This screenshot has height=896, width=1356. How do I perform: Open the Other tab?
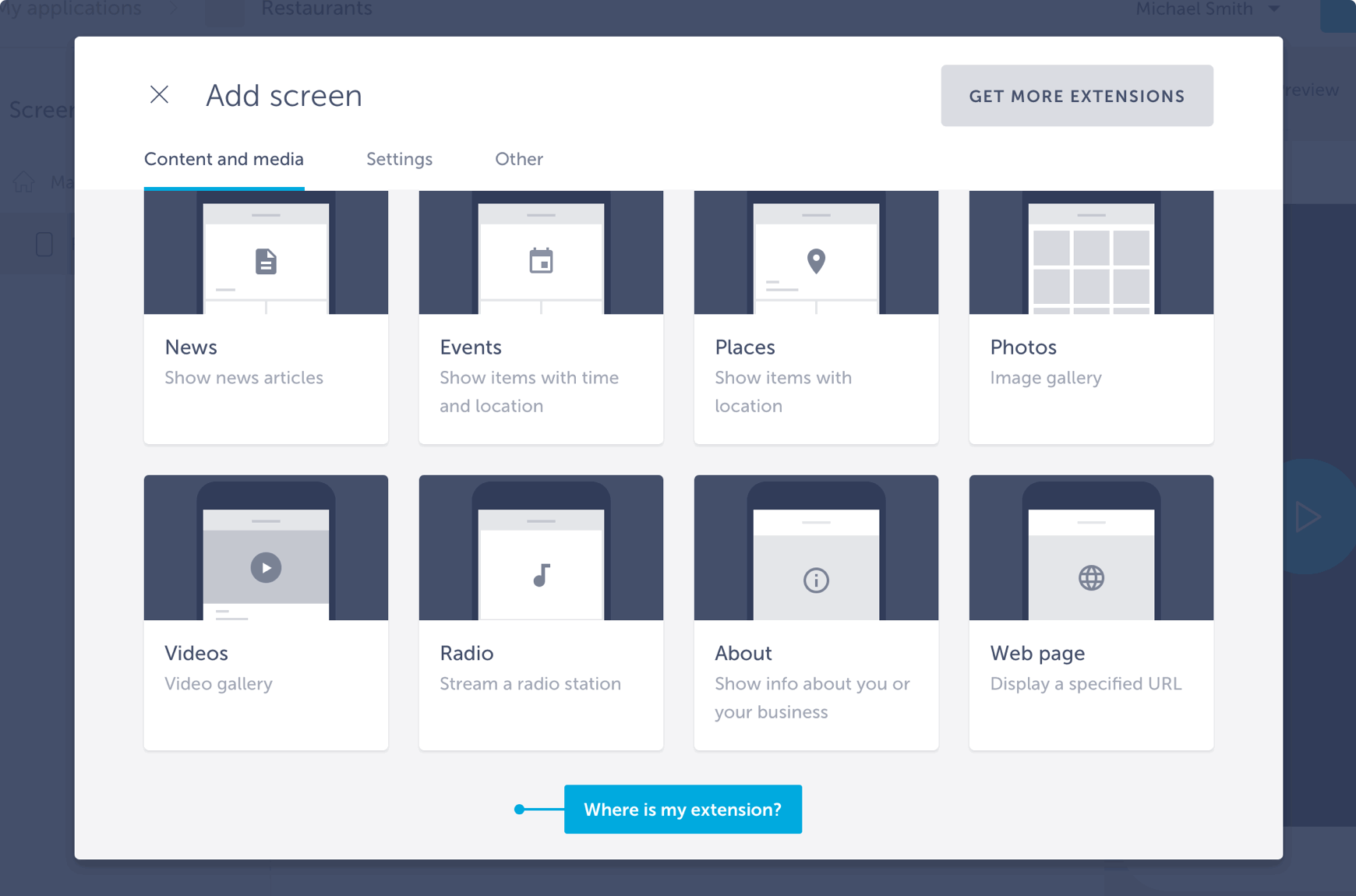(519, 159)
